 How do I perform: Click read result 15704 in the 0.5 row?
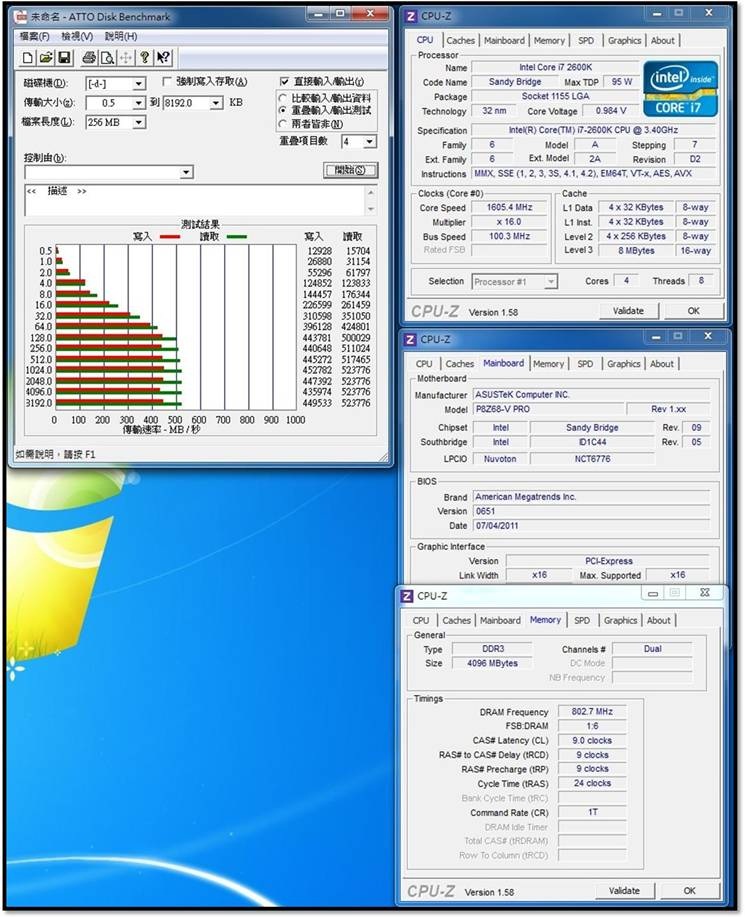point(358,251)
